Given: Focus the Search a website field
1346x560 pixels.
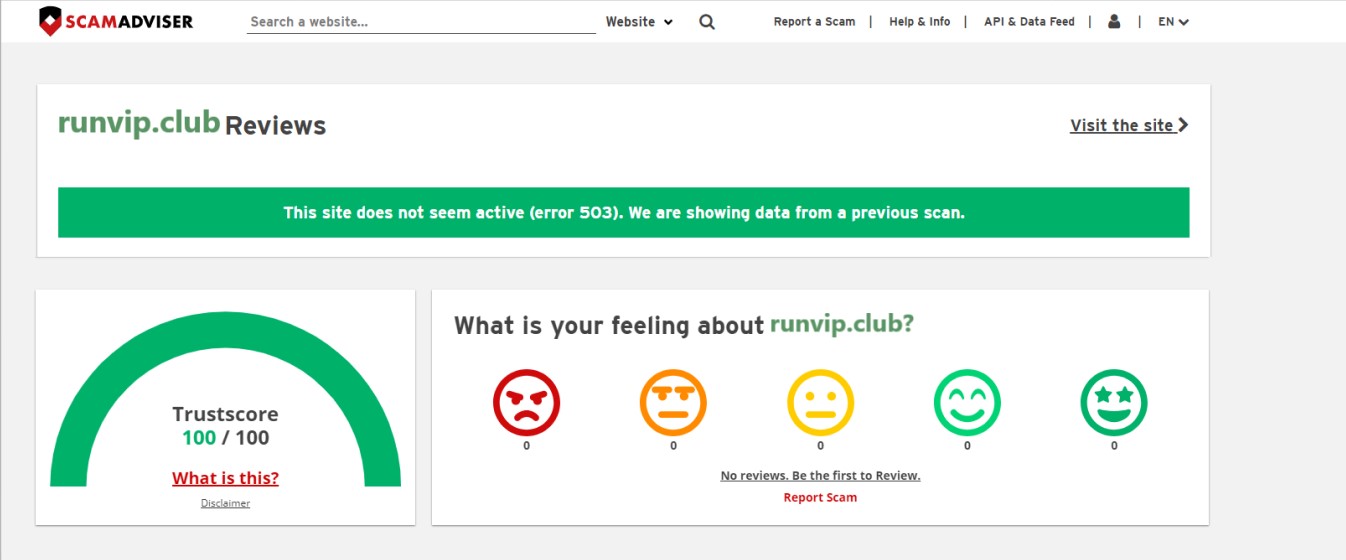Looking at the screenshot, I should 421,22.
